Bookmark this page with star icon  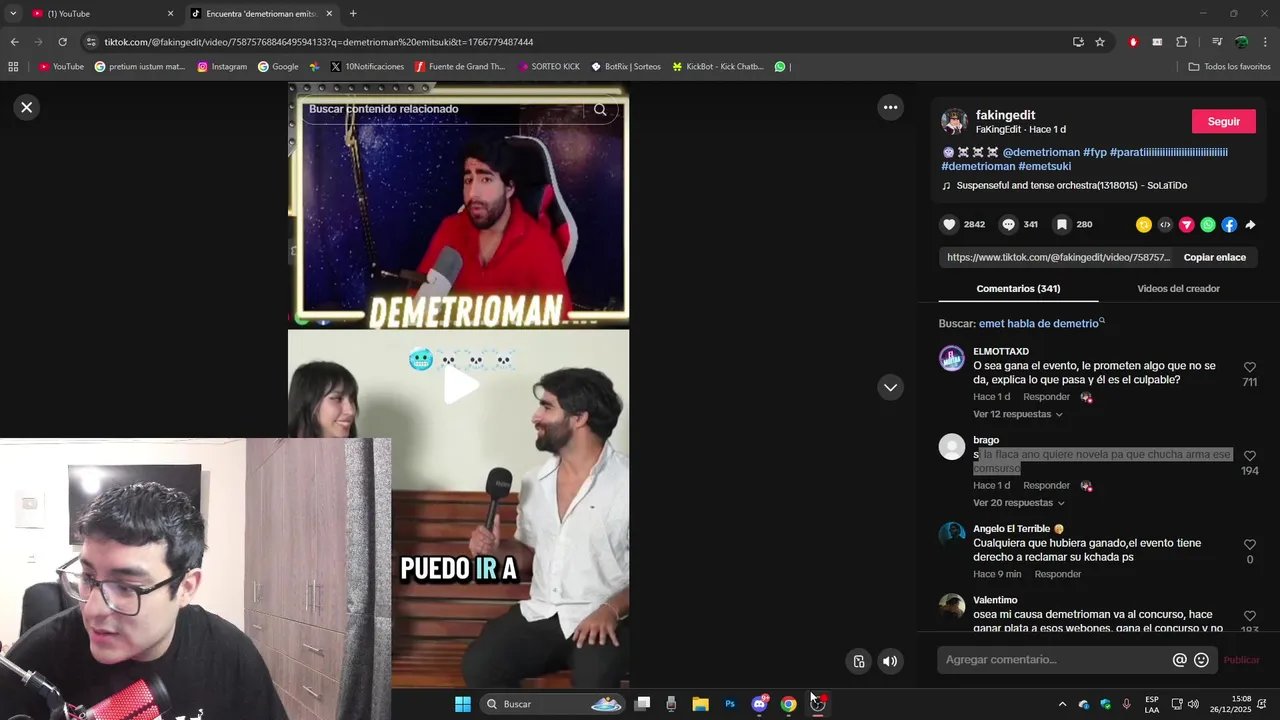point(1100,42)
